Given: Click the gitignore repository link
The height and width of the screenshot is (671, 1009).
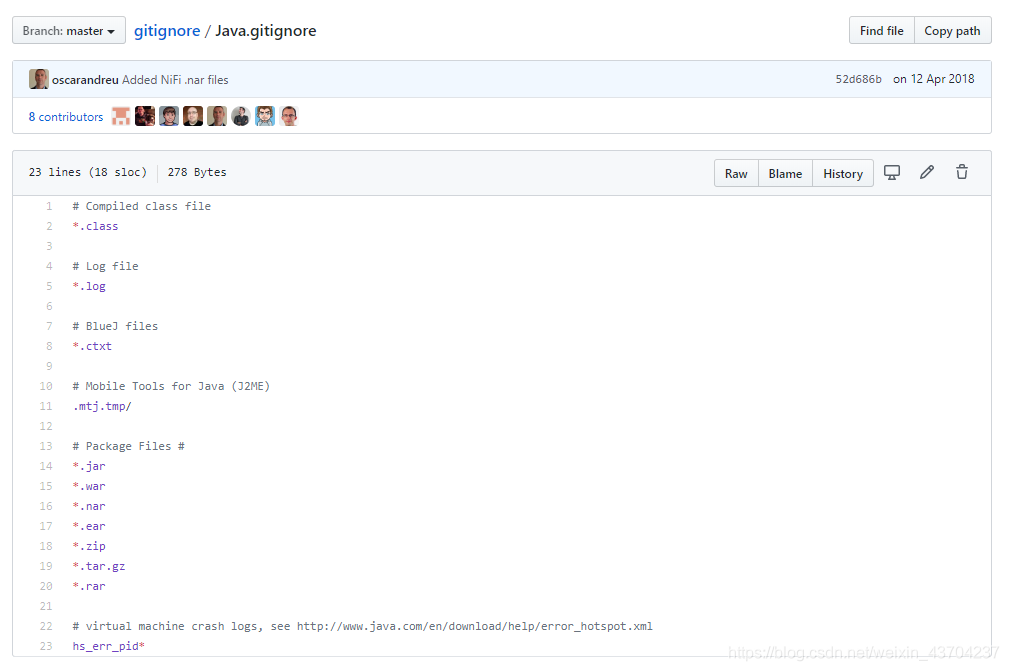Looking at the screenshot, I should (x=167, y=31).
